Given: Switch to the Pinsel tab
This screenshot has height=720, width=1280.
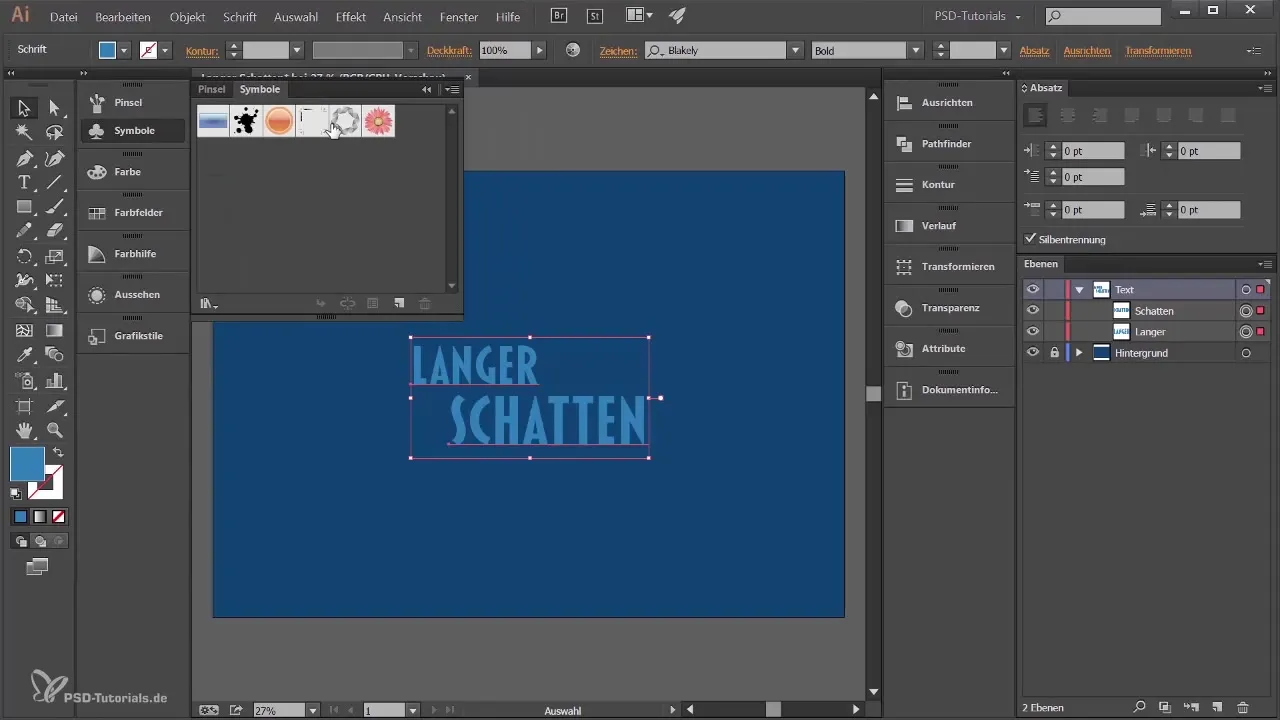Looking at the screenshot, I should point(212,89).
